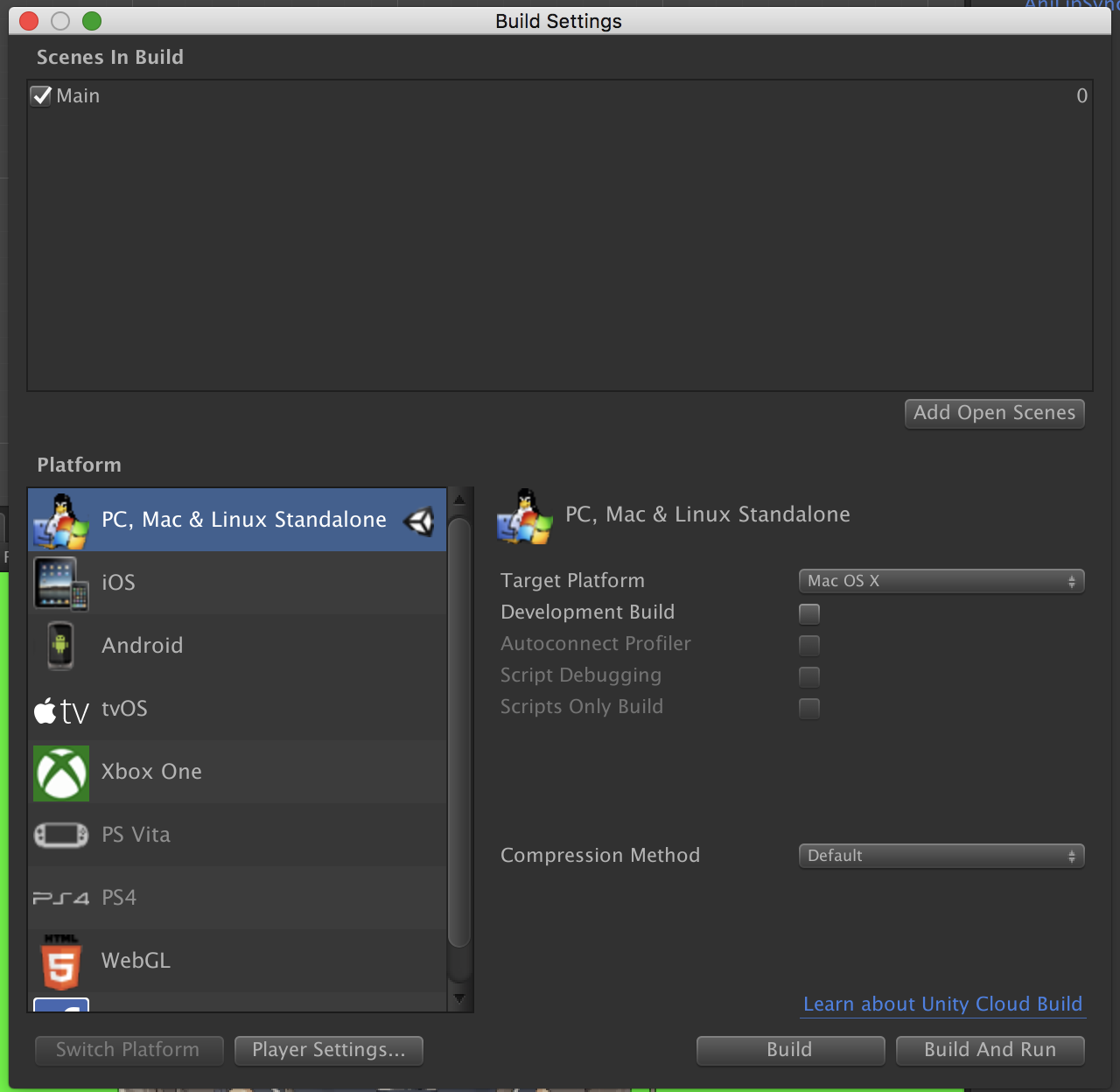Select the Xbox One platform row
The height and width of the screenshot is (1092, 1120).
click(237, 772)
